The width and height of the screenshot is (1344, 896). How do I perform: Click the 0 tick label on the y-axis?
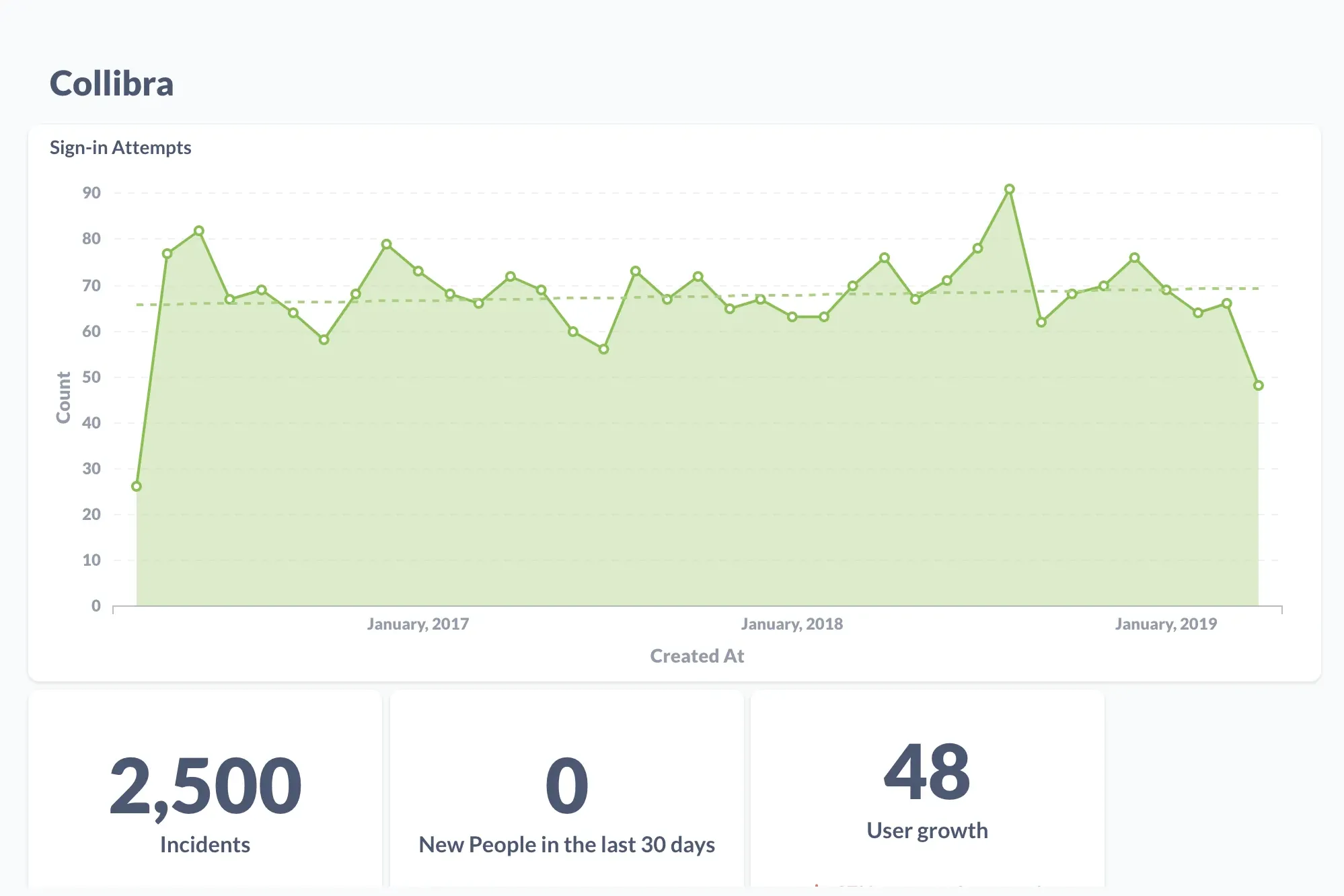(96, 606)
